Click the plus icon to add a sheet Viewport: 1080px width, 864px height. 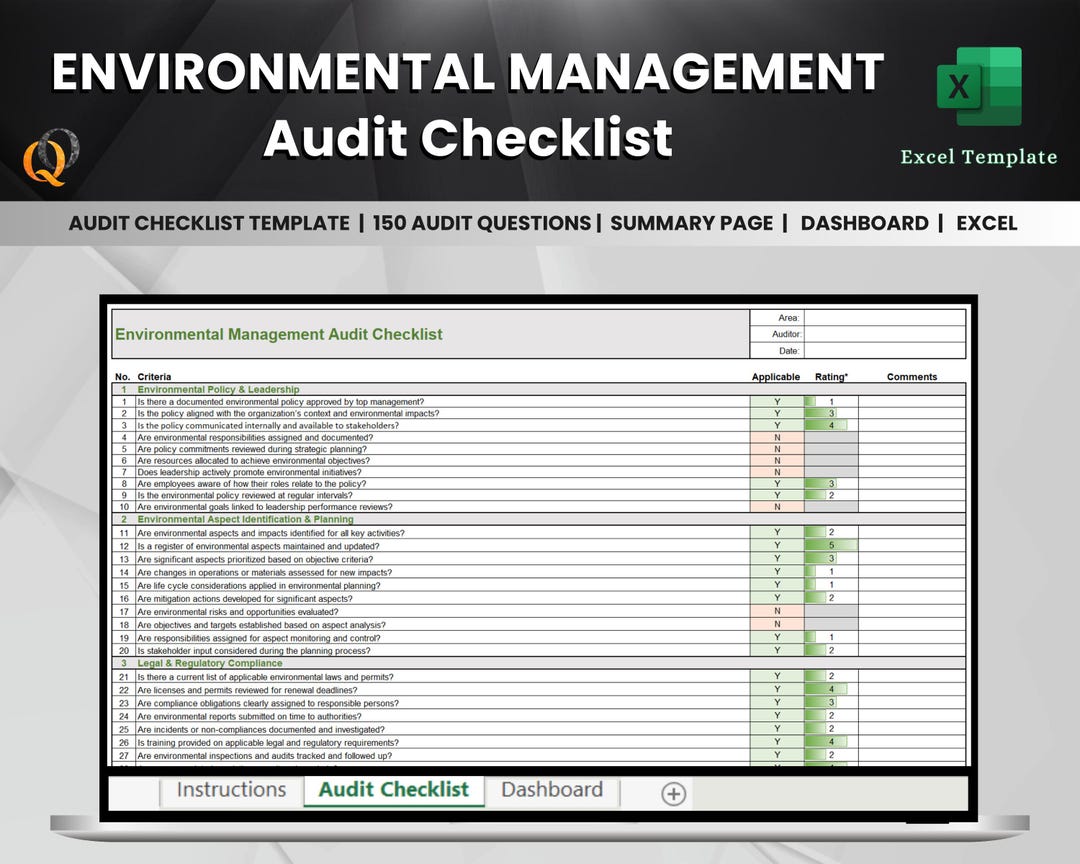[x=672, y=792]
